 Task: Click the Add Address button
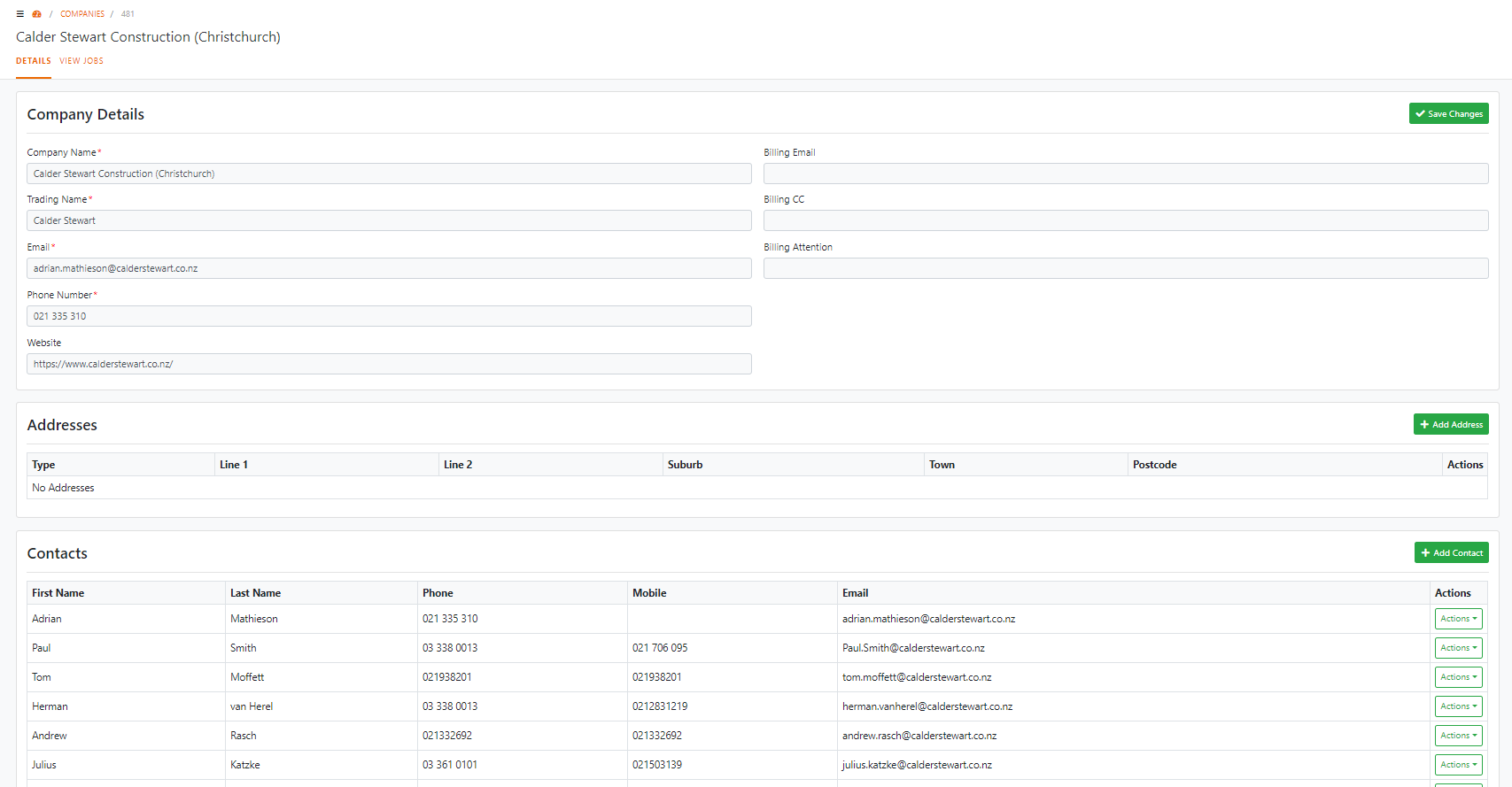[x=1450, y=425]
